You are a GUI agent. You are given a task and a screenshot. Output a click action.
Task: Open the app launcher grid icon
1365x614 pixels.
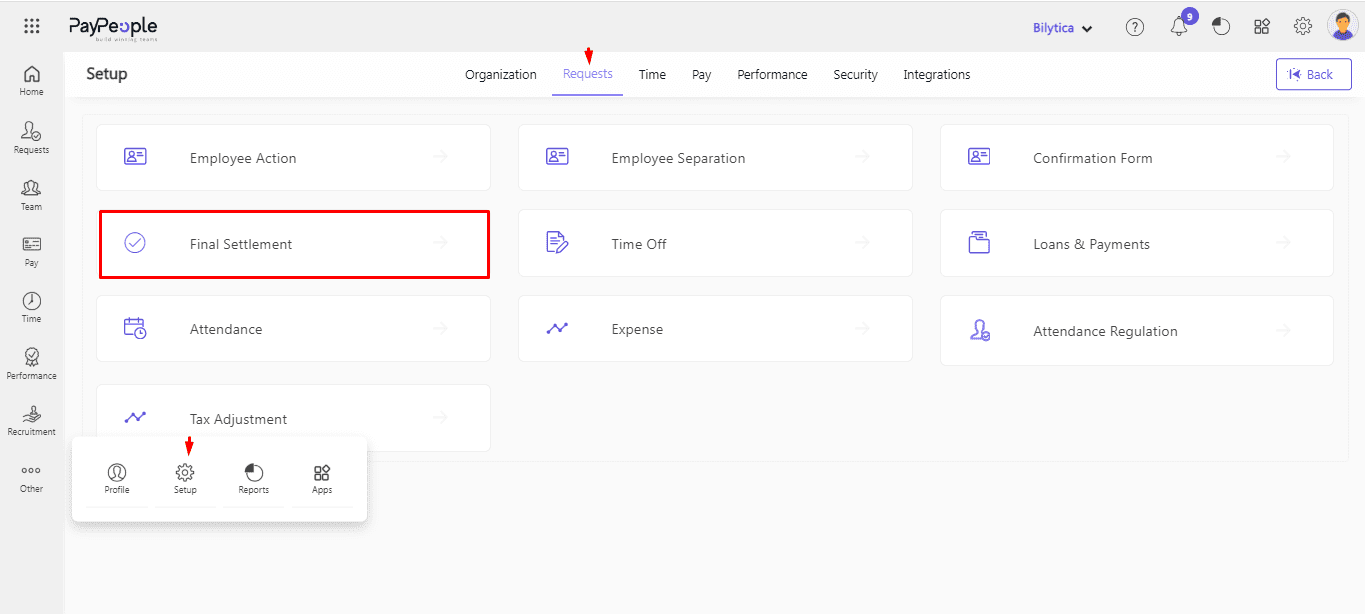click(32, 27)
